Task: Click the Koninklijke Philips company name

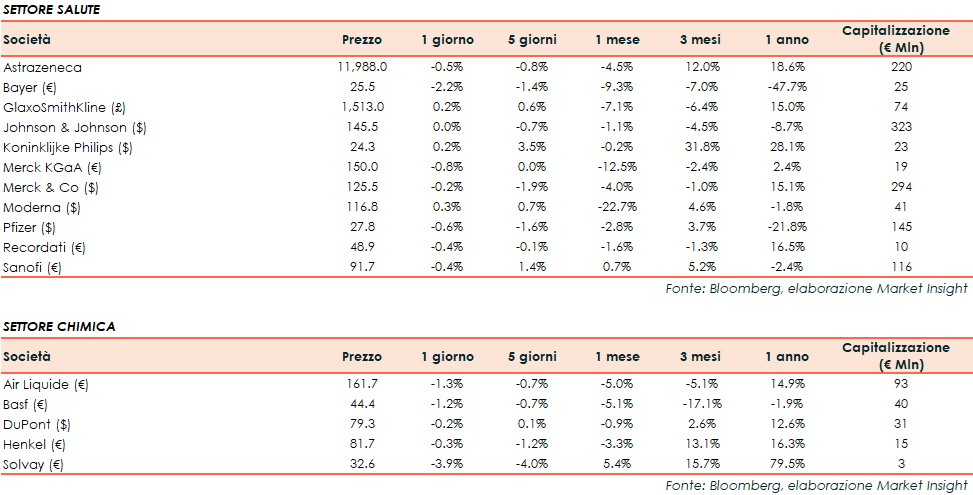Action: (67, 147)
